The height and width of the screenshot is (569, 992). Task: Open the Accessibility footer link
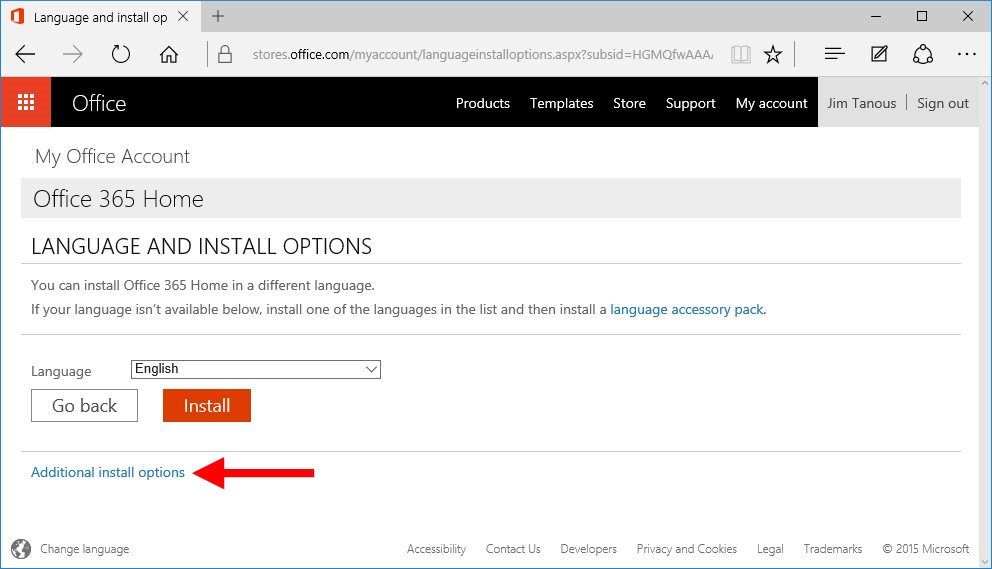tap(436, 549)
